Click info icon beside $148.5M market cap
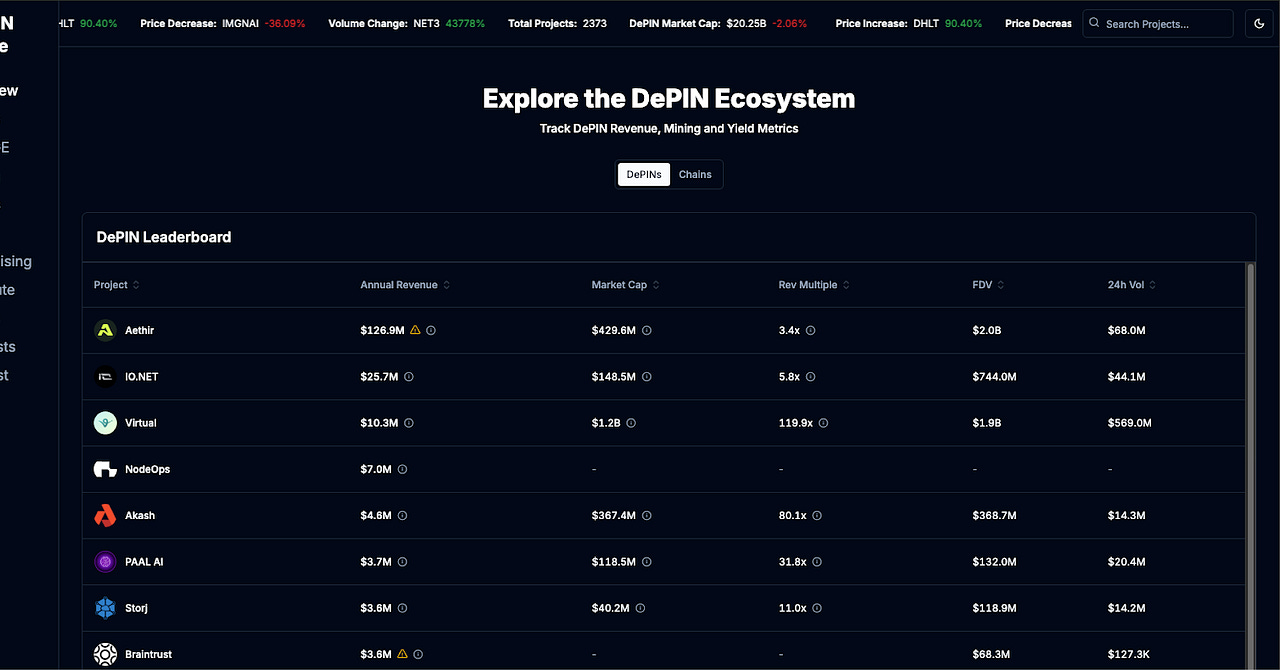This screenshot has width=1280, height=670. [x=647, y=377]
